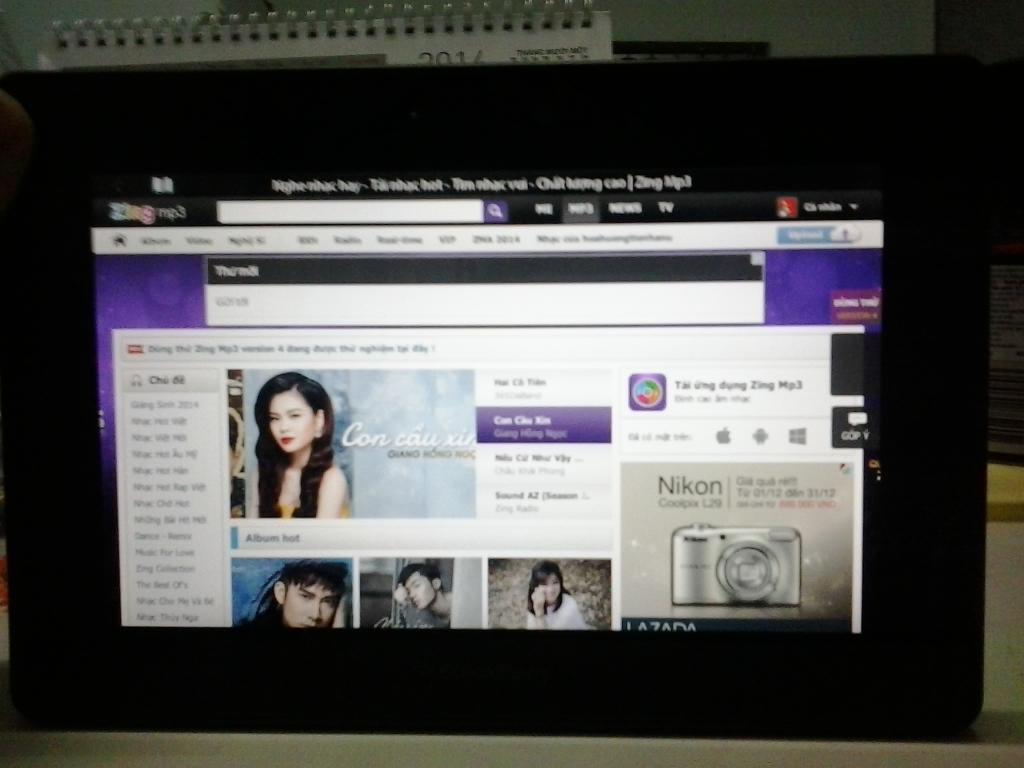
Task: Click the Zing Mp3 logo
Action: [147, 212]
